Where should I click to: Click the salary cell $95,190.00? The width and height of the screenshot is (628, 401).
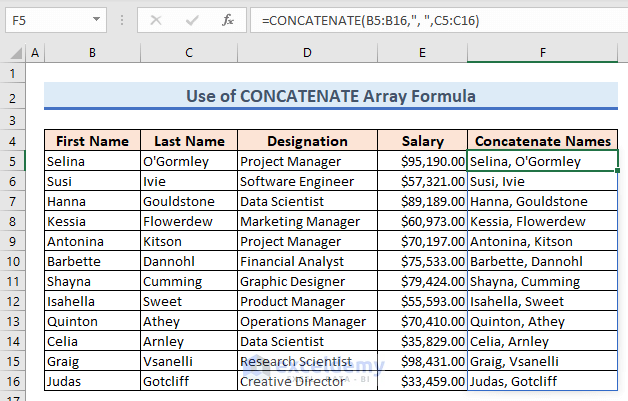[x=423, y=161]
